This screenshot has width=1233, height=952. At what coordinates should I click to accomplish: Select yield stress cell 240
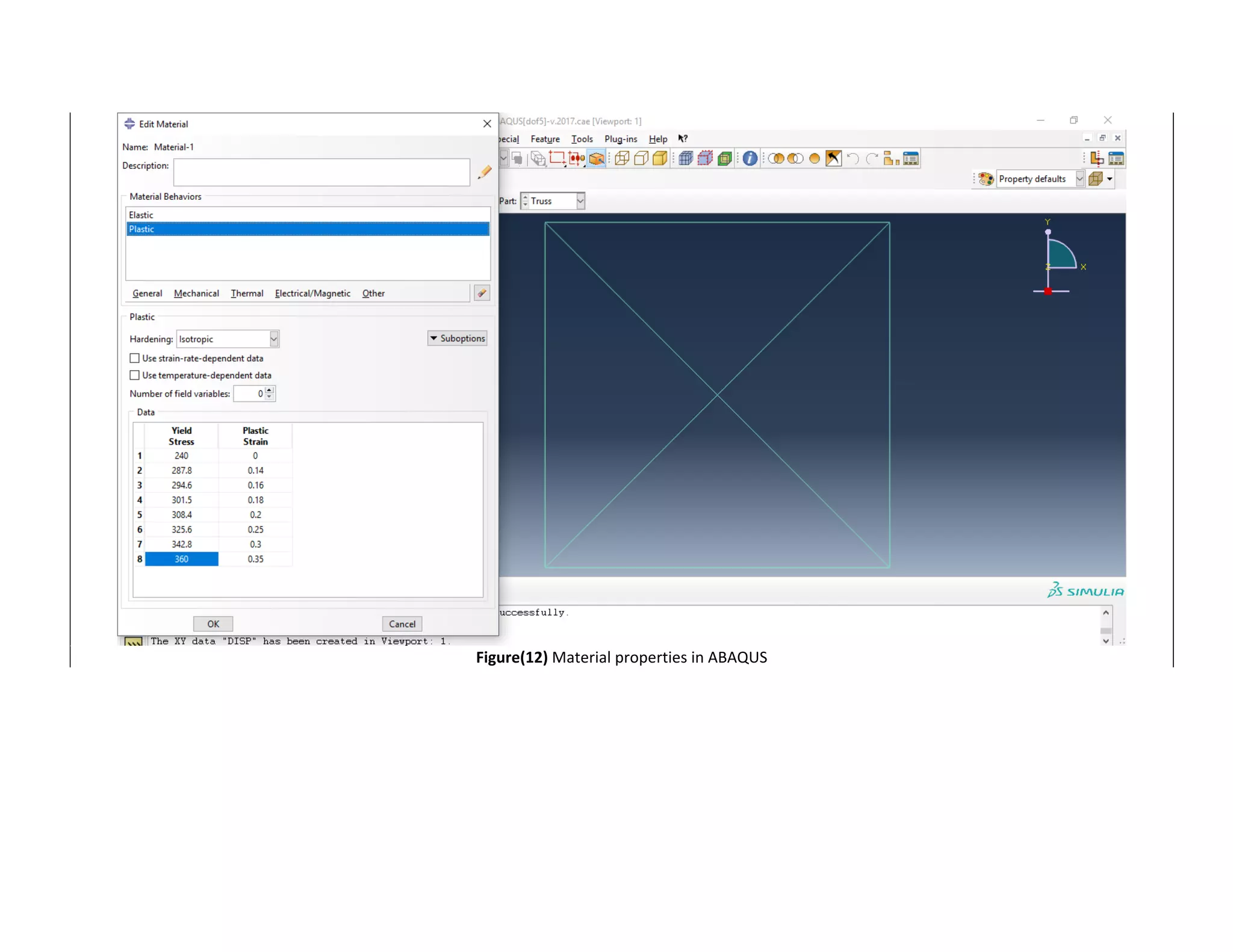tap(181, 456)
